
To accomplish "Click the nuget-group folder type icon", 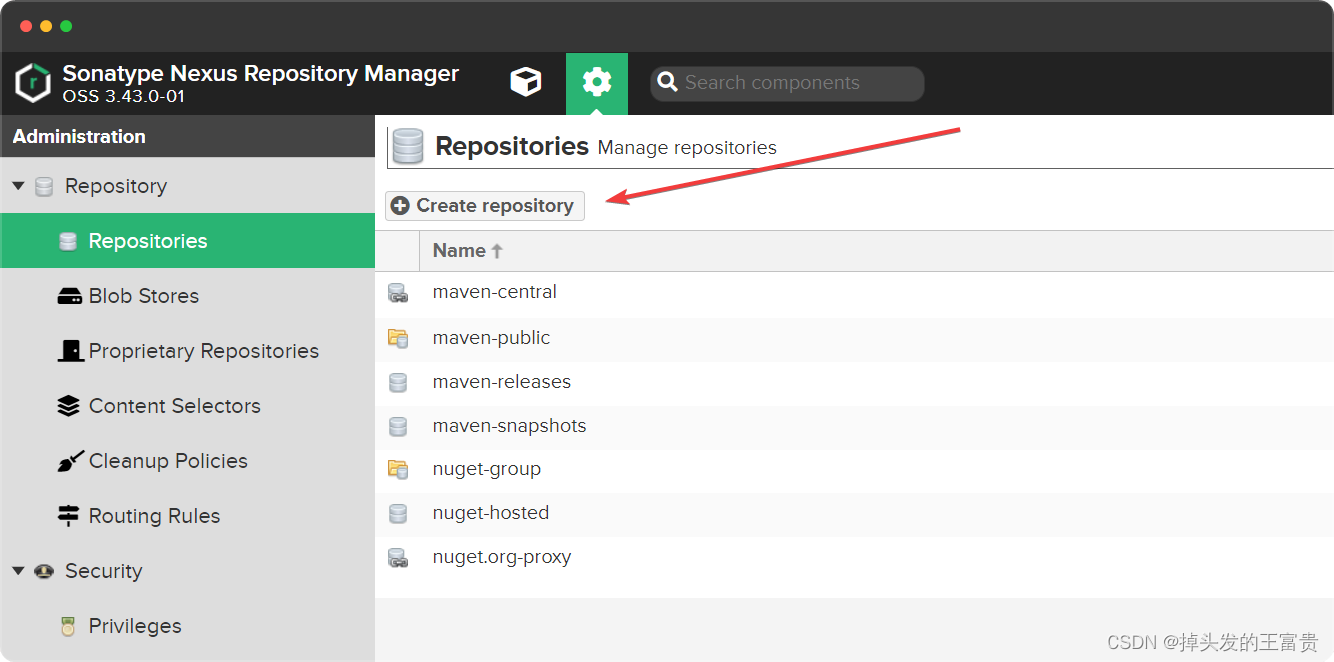I will (x=398, y=469).
